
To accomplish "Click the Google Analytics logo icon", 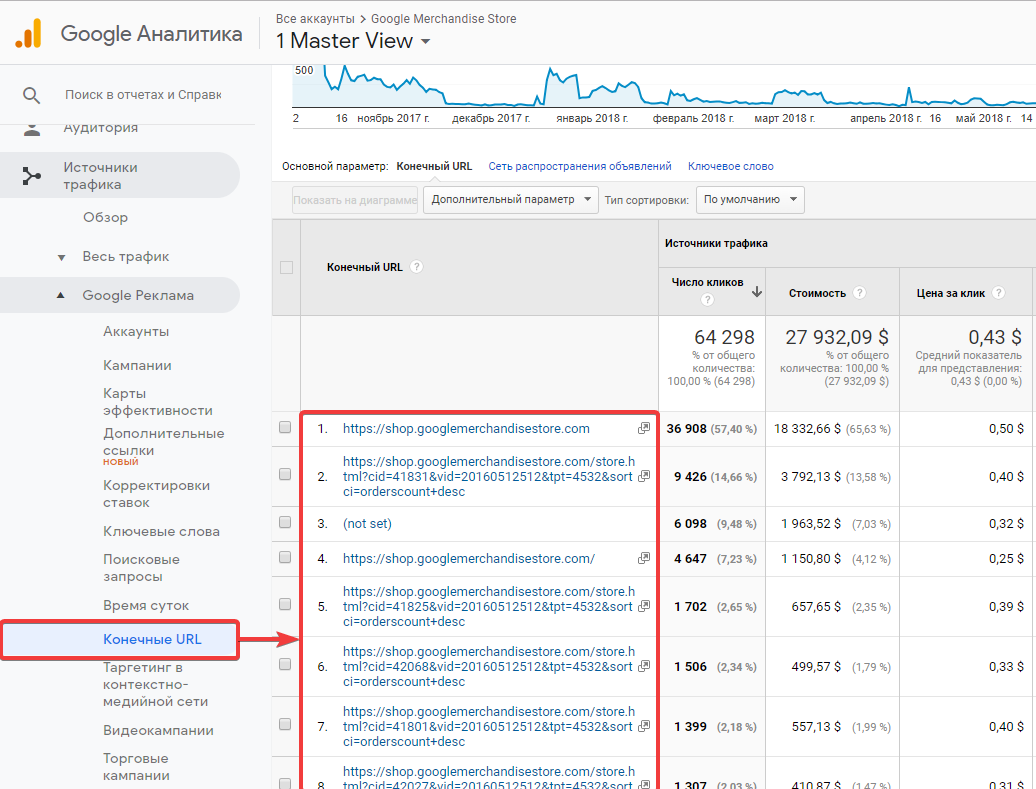I will (28, 33).
